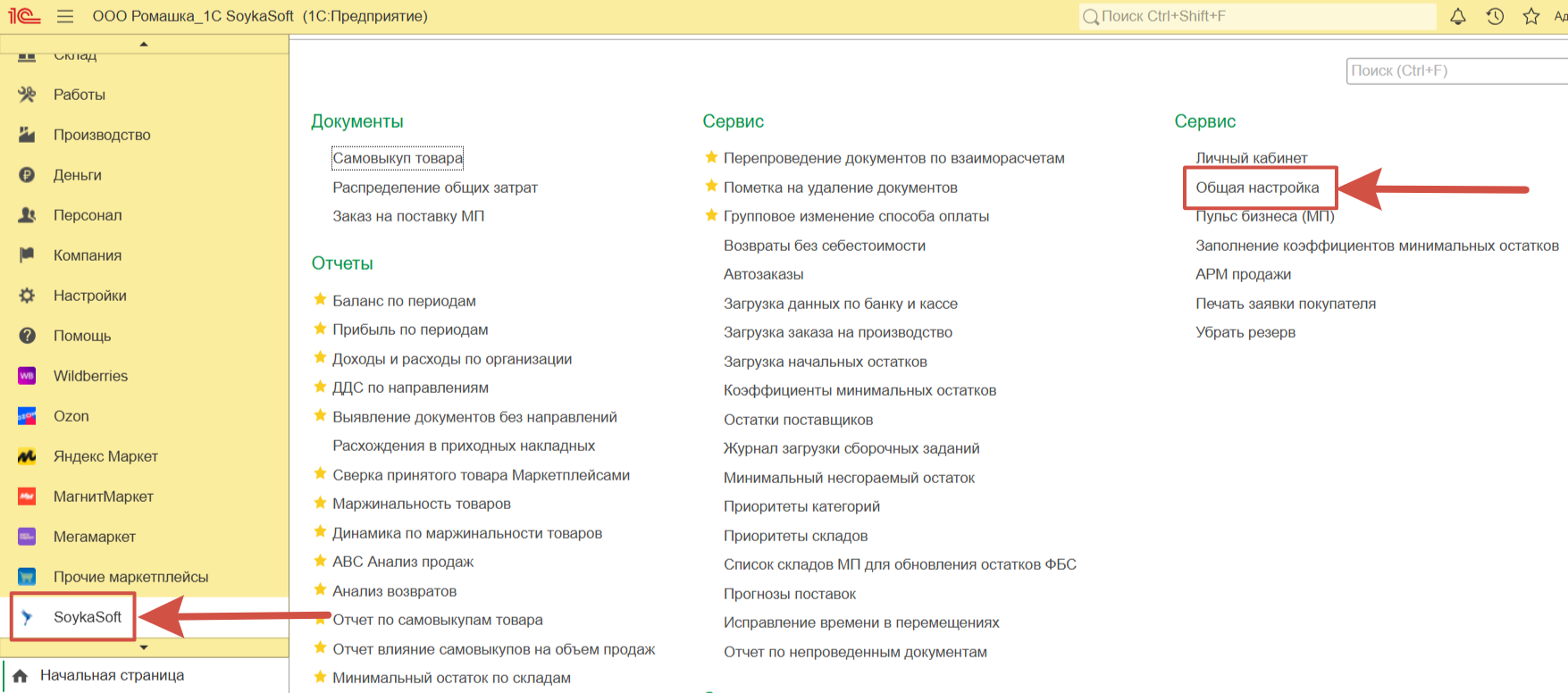
Task: Open the SoykaSoft section in sidebar
Action: click(87, 617)
